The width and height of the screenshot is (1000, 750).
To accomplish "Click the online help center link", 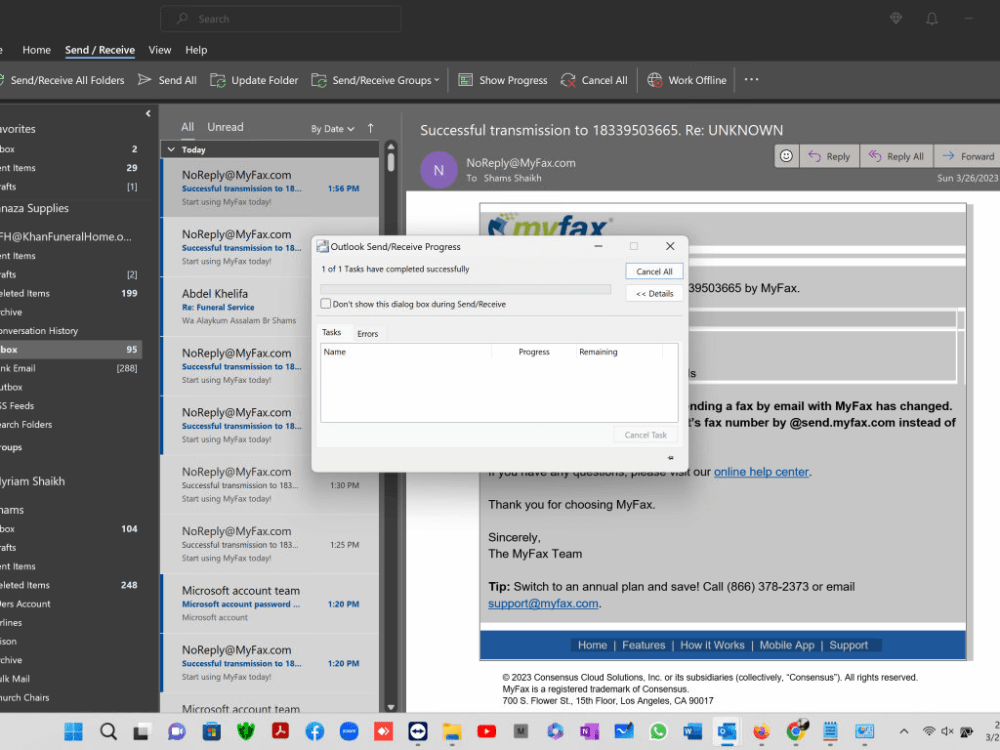I will 761,472.
